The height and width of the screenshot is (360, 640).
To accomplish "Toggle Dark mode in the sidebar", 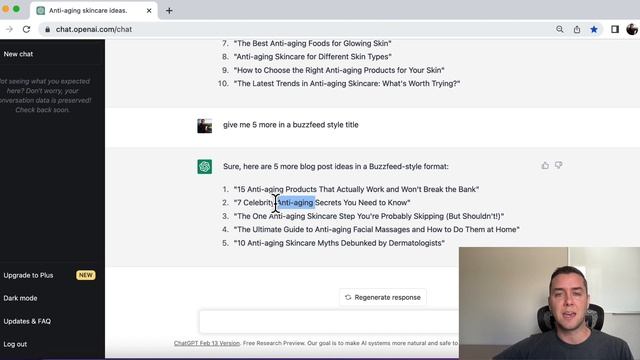I will tap(20, 298).
